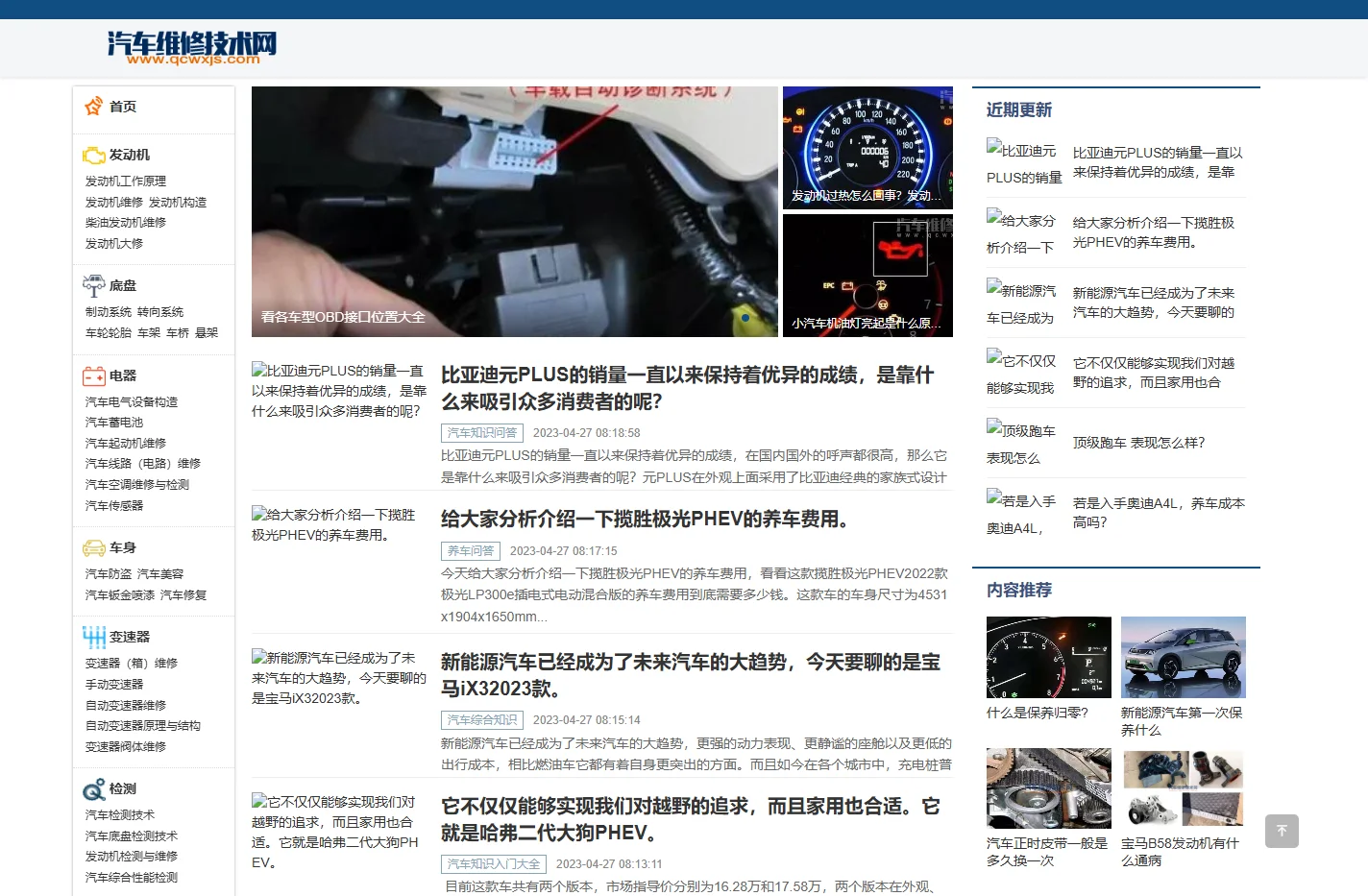Click the 汽车知识入门大全 tag

[x=494, y=864]
